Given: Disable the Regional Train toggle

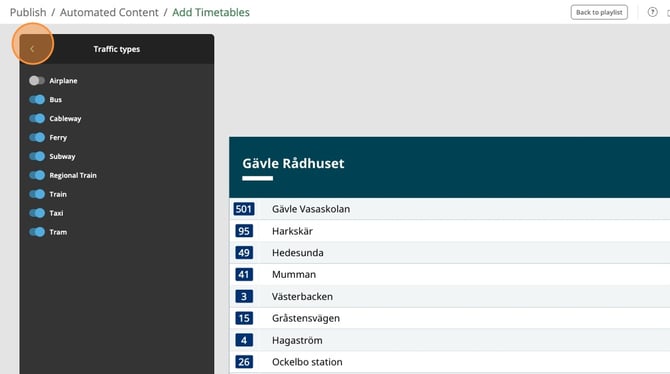Looking at the screenshot, I should pyautogui.click(x=37, y=175).
